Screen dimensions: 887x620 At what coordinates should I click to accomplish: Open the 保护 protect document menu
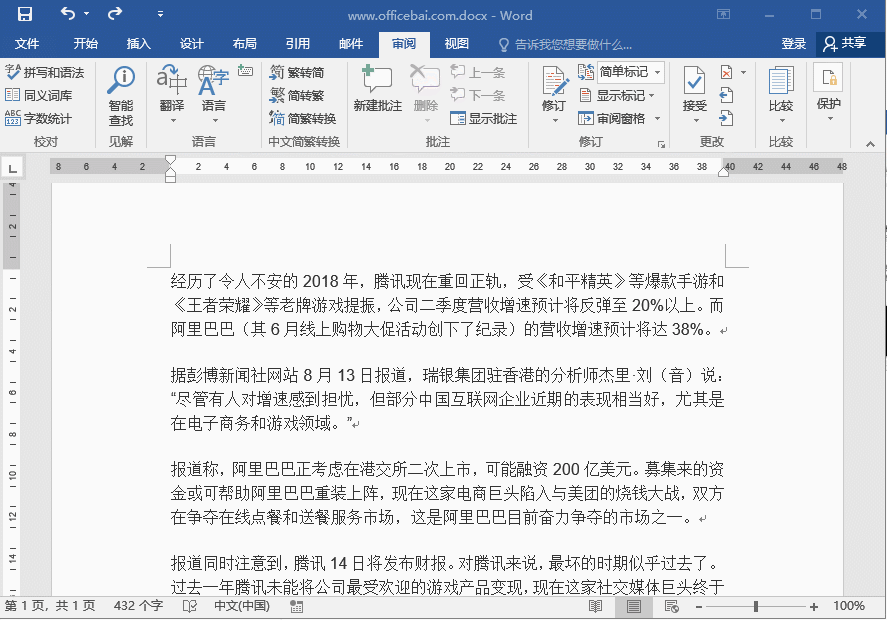[829, 92]
